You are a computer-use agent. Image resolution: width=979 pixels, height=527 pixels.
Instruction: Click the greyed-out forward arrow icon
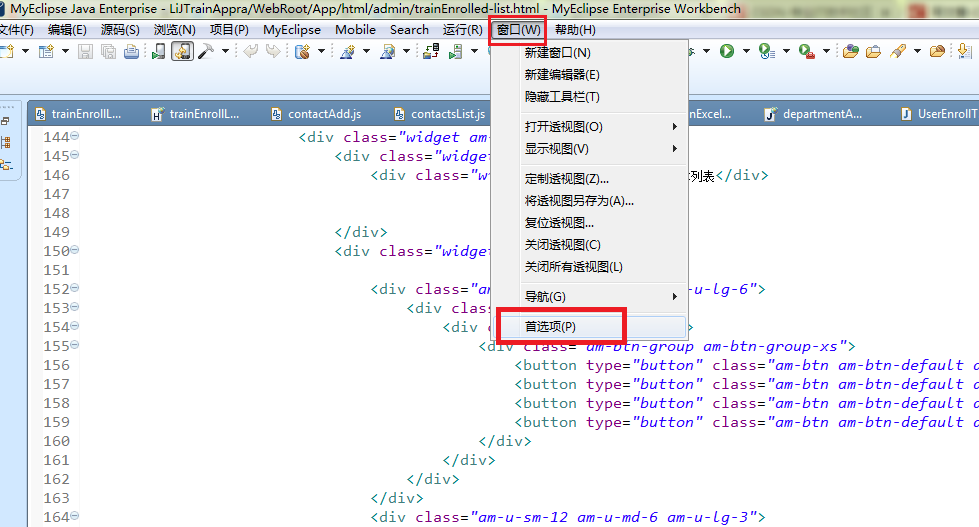click(x=273, y=51)
